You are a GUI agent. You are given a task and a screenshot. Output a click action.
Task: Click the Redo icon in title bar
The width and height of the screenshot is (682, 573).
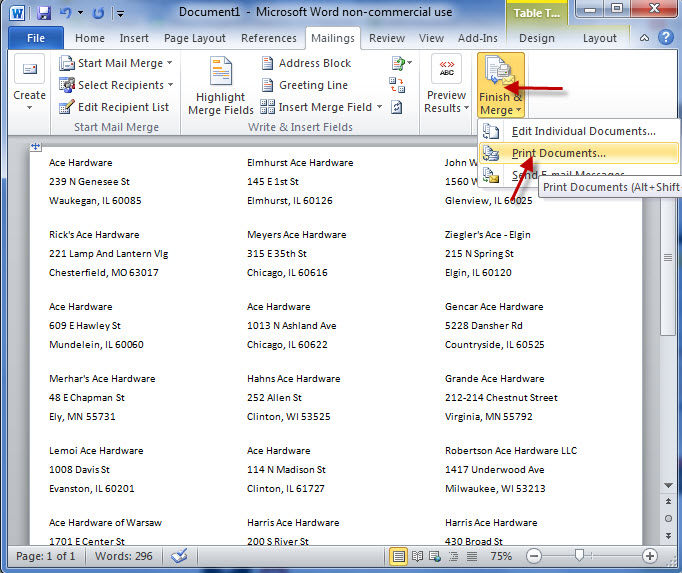(99, 13)
